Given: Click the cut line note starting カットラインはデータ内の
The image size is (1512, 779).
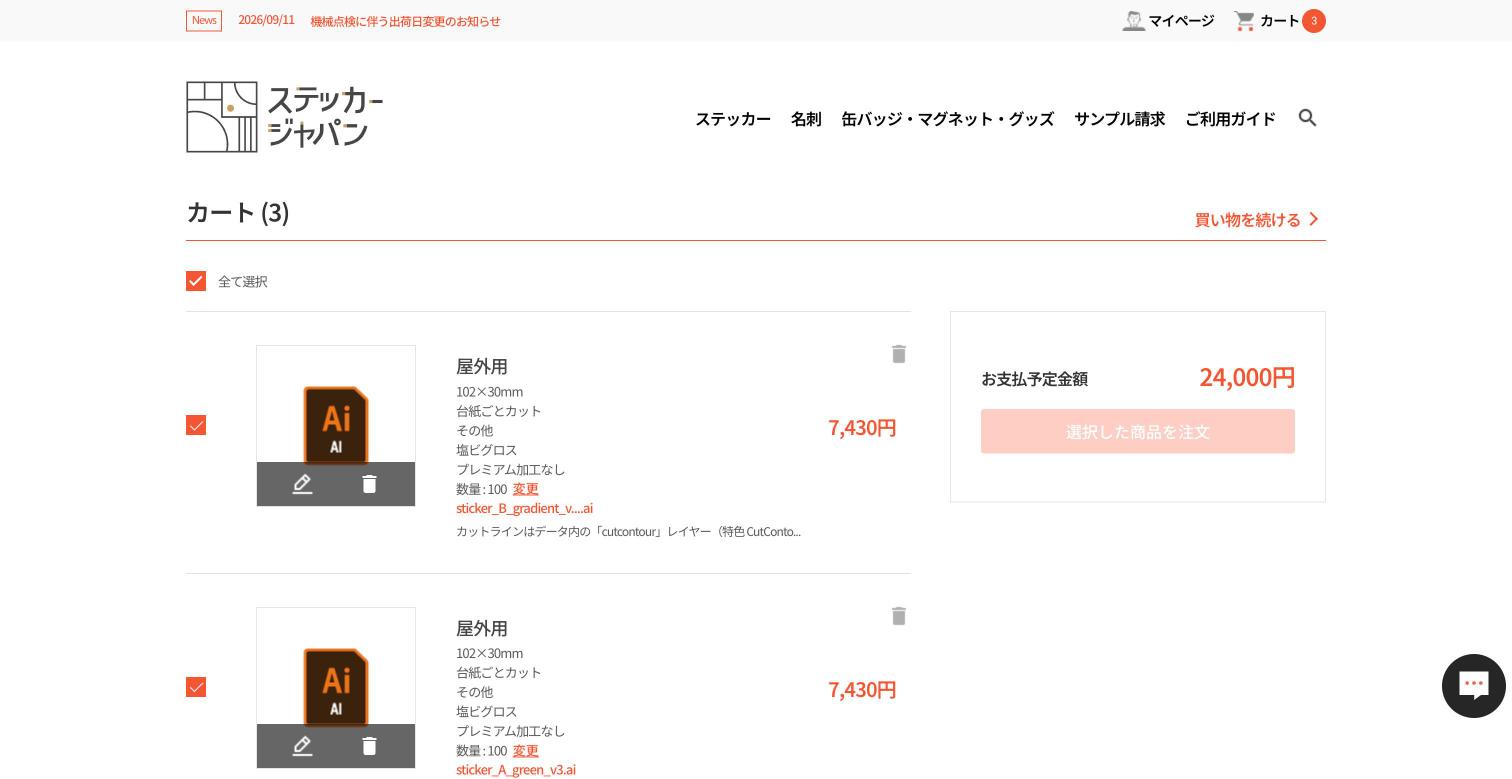Looking at the screenshot, I should [x=628, y=531].
